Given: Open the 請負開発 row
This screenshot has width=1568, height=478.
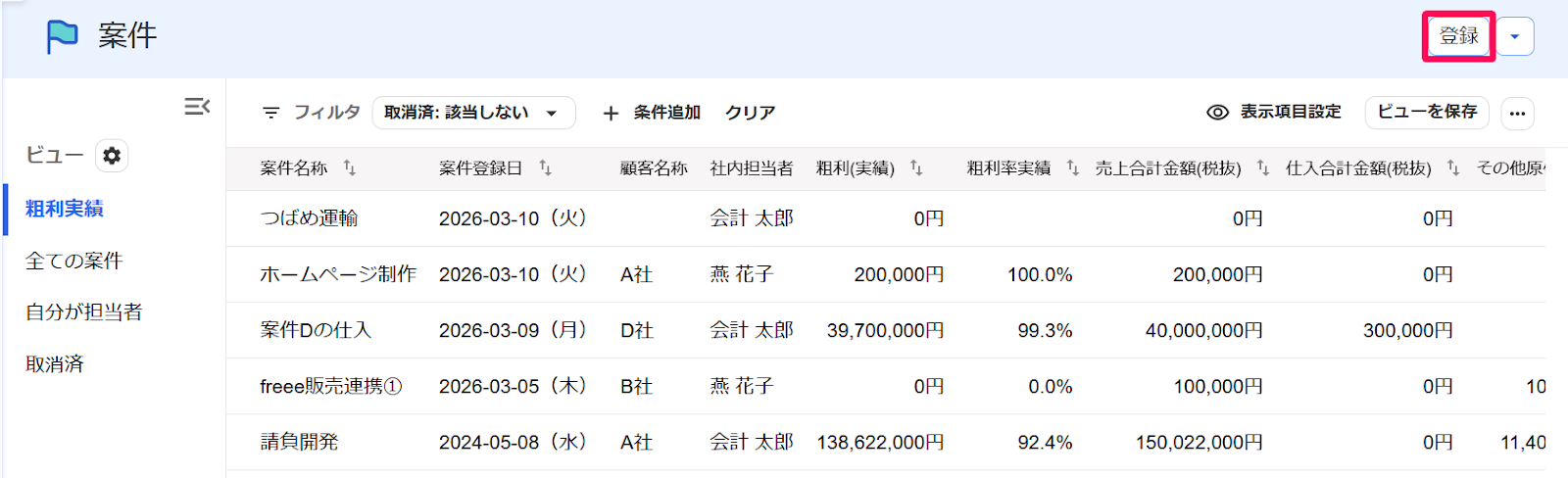Looking at the screenshot, I should point(886,442).
